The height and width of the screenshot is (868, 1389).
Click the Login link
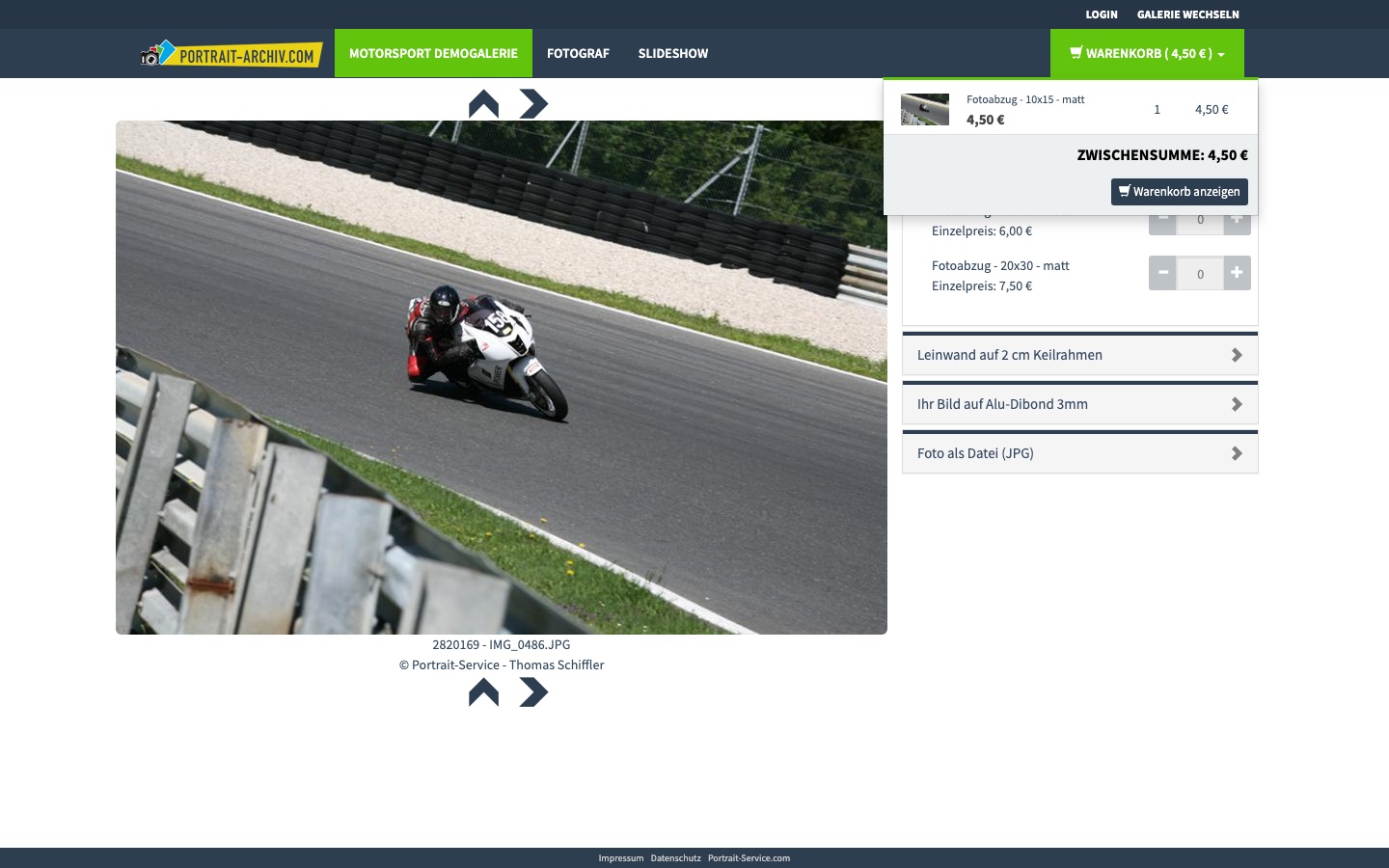point(1102,14)
